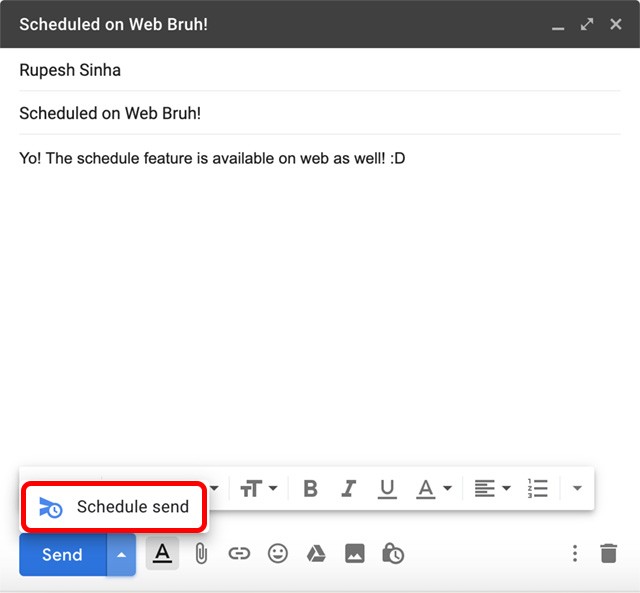The height and width of the screenshot is (593, 640).
Task: Insert a photo with the image icon
Action: [x=354, y=554]
